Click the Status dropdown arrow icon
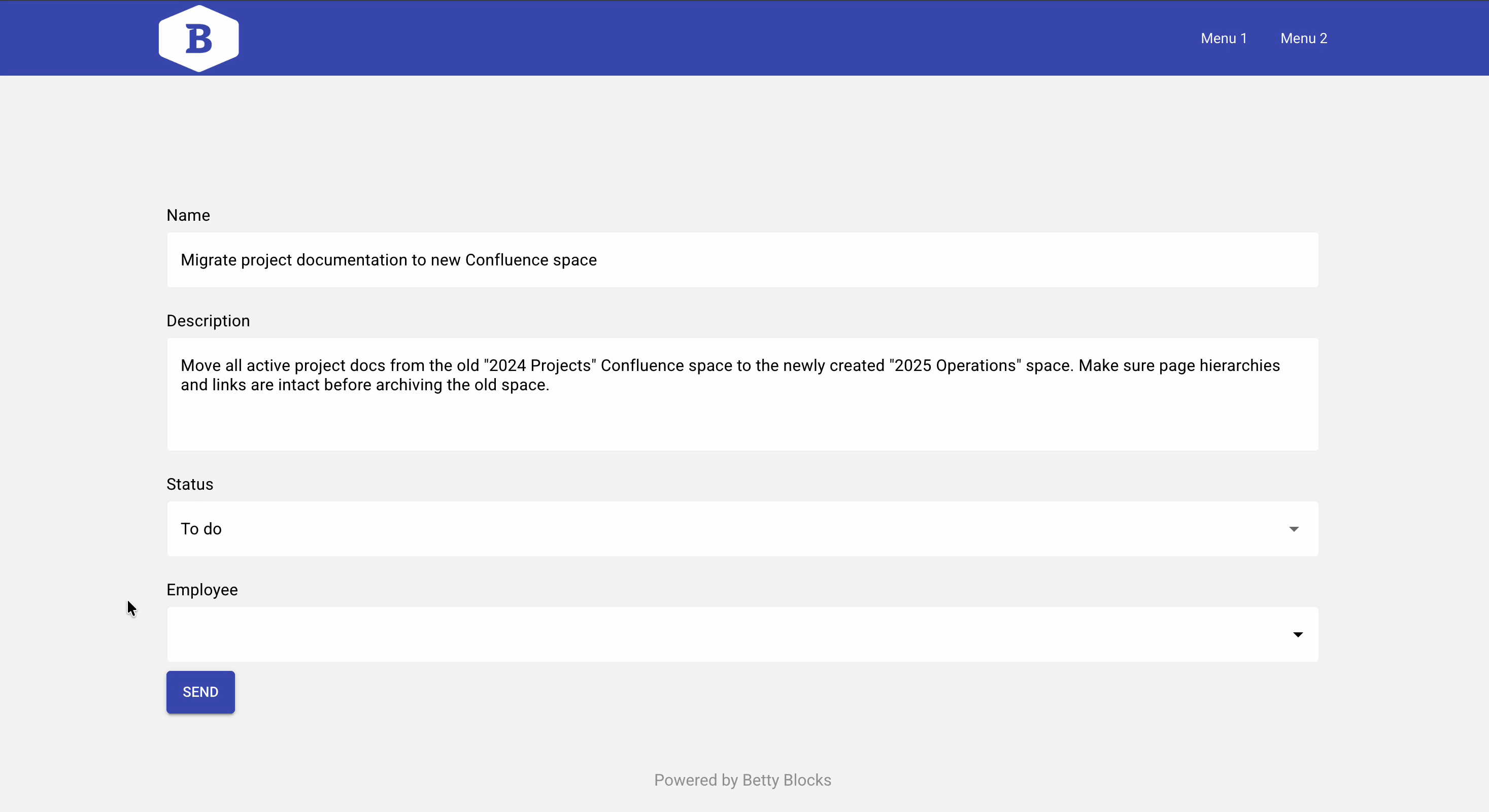1489x812 pixels. pyautogui.click(x=1294, y=529)
